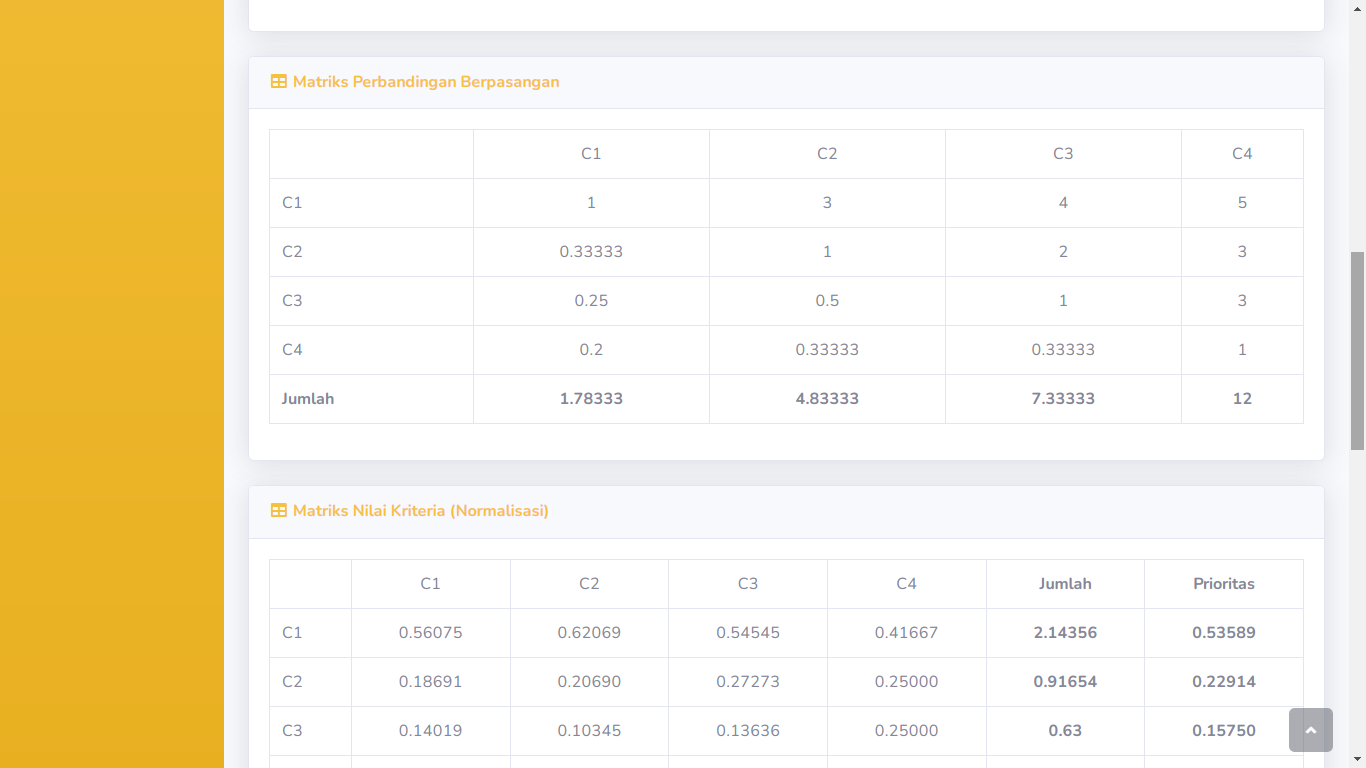Click the row sum 2.14356
Image resolution: width=1366 pixels, height=768 pixels.
[1065, 633]
